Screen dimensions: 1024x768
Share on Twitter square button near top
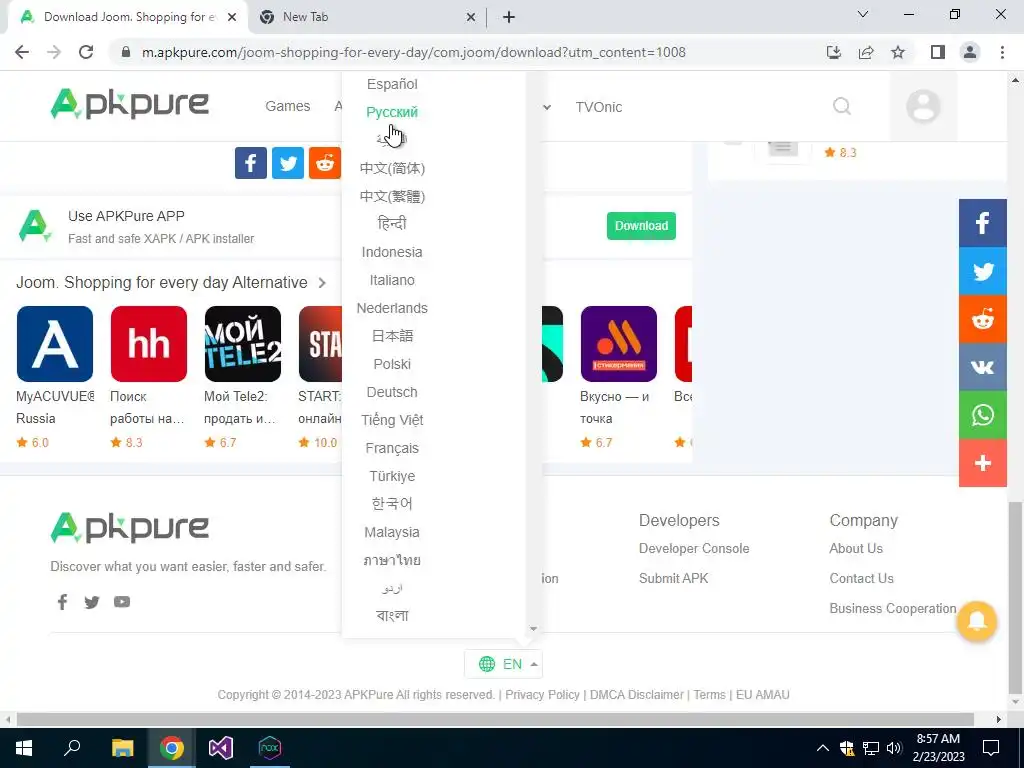pyautogui.click(x=288, y=163)
